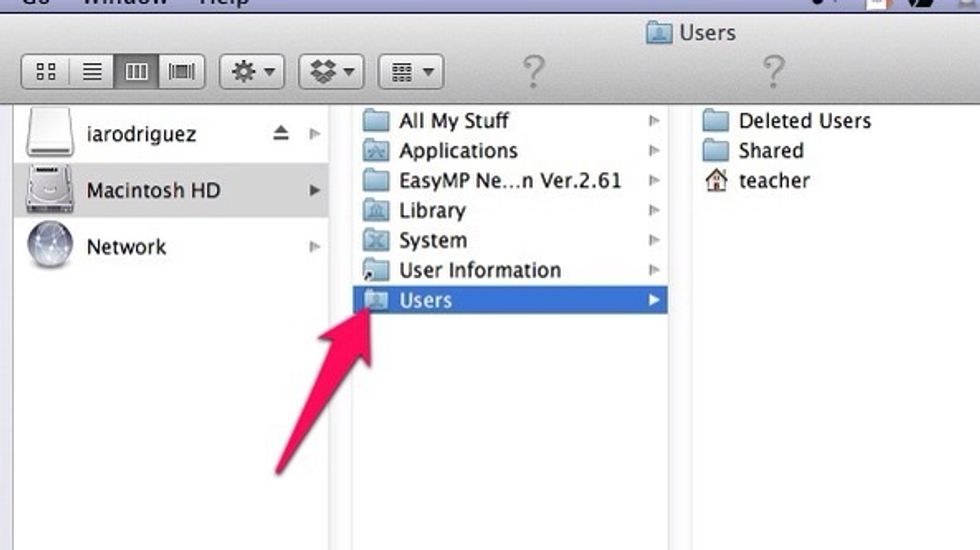This screenshot has width=980, height=550.
Task: Select the teacher home folder name
Action: (774, 181)
